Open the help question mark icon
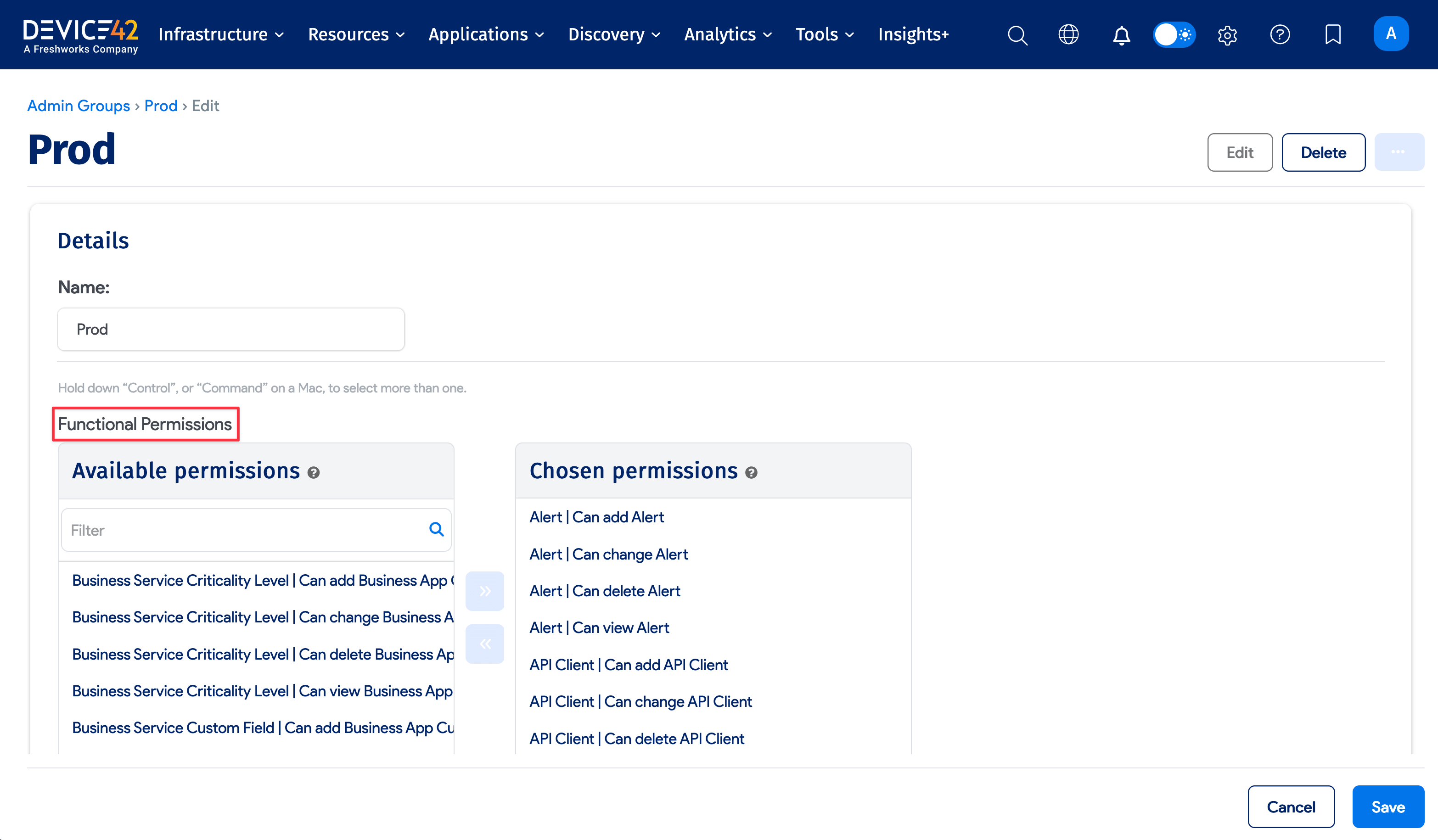 (1280, 35)
